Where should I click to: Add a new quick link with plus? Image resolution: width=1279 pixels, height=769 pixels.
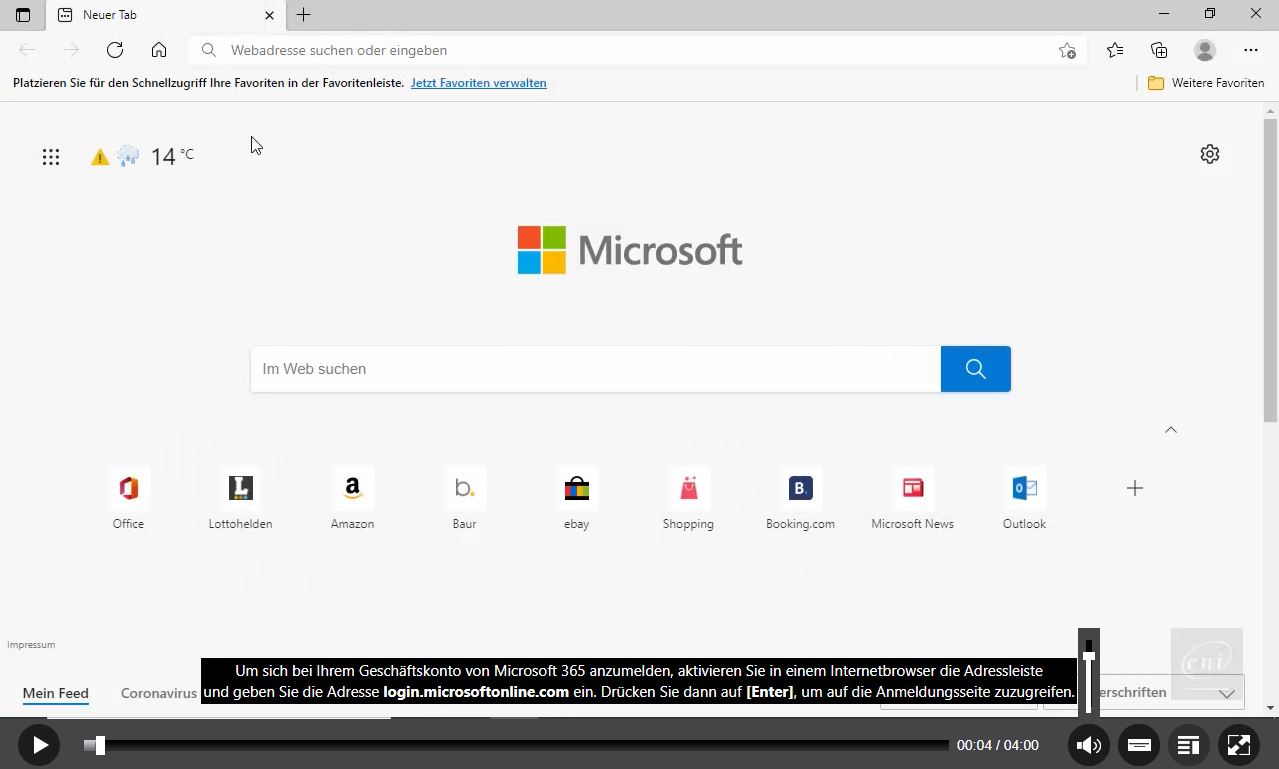(x=1134, y=488)
